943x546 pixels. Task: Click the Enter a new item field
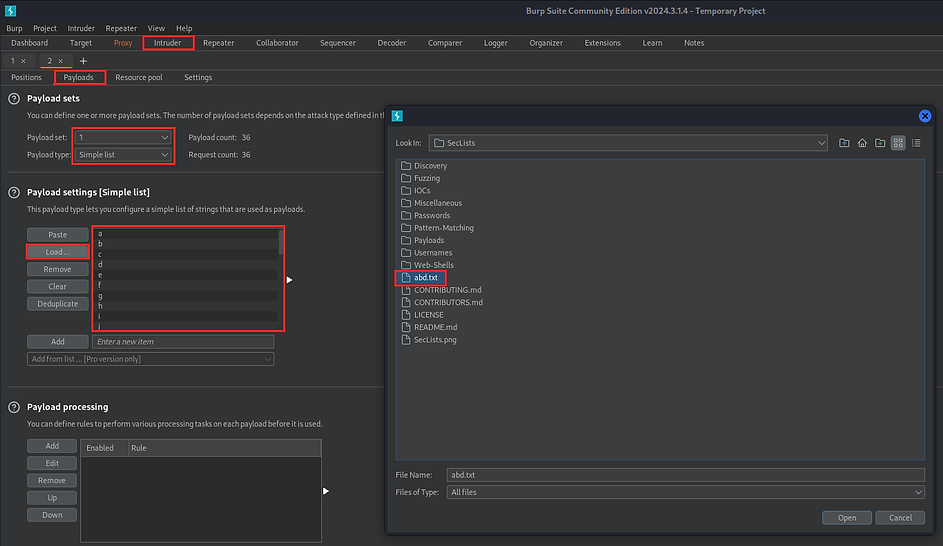coord(182,342)
